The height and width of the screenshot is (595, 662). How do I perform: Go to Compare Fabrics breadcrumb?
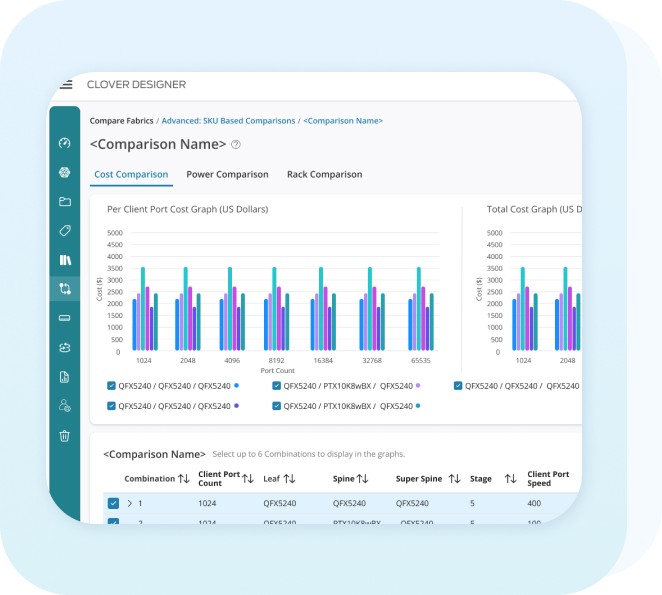click(x=121, y=121)
